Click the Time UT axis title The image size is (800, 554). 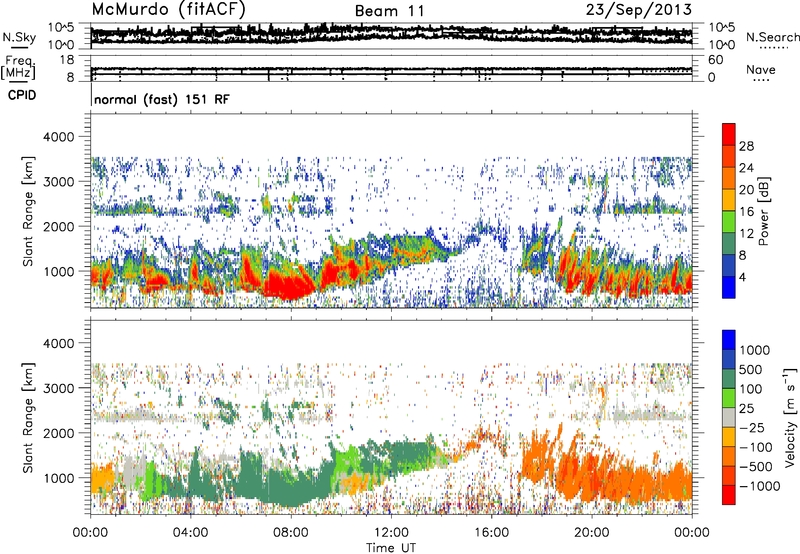tap(391, 548)
